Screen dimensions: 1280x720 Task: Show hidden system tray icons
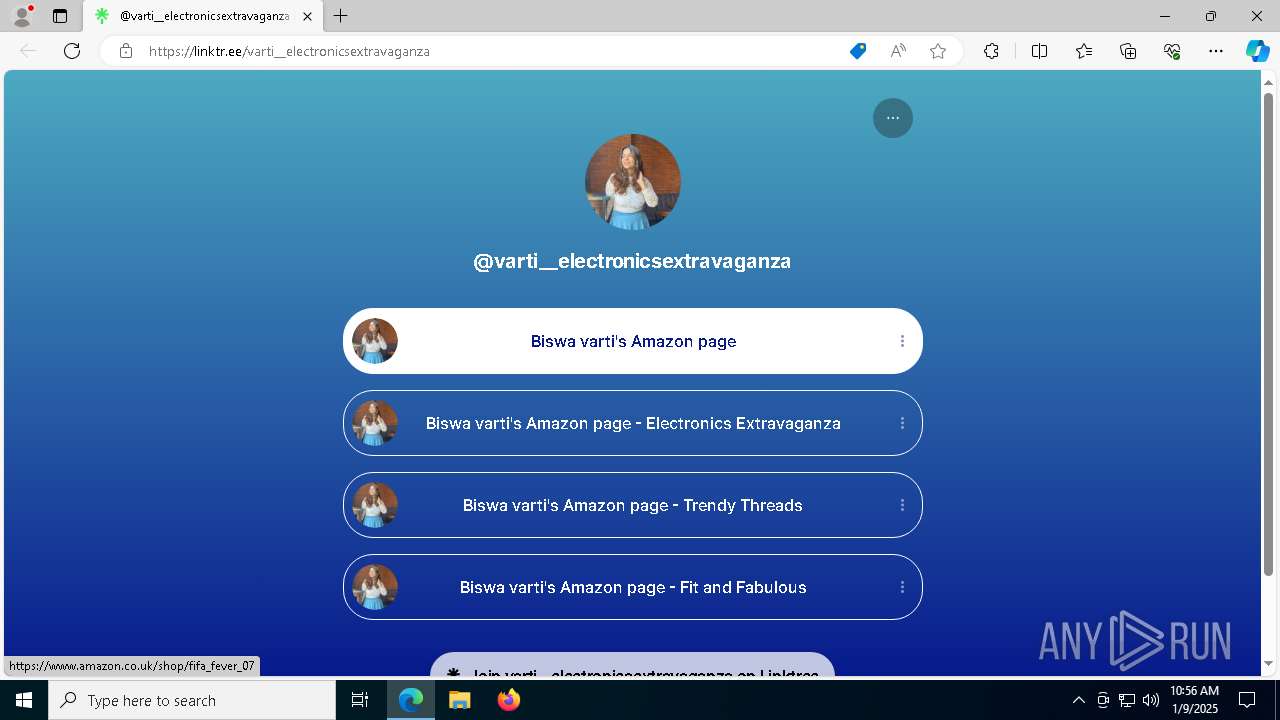[x=1078, y=700]
